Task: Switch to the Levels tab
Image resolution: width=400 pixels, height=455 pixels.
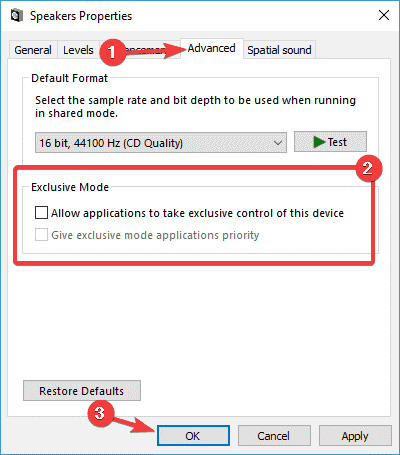Action: [x=78, y=50]
